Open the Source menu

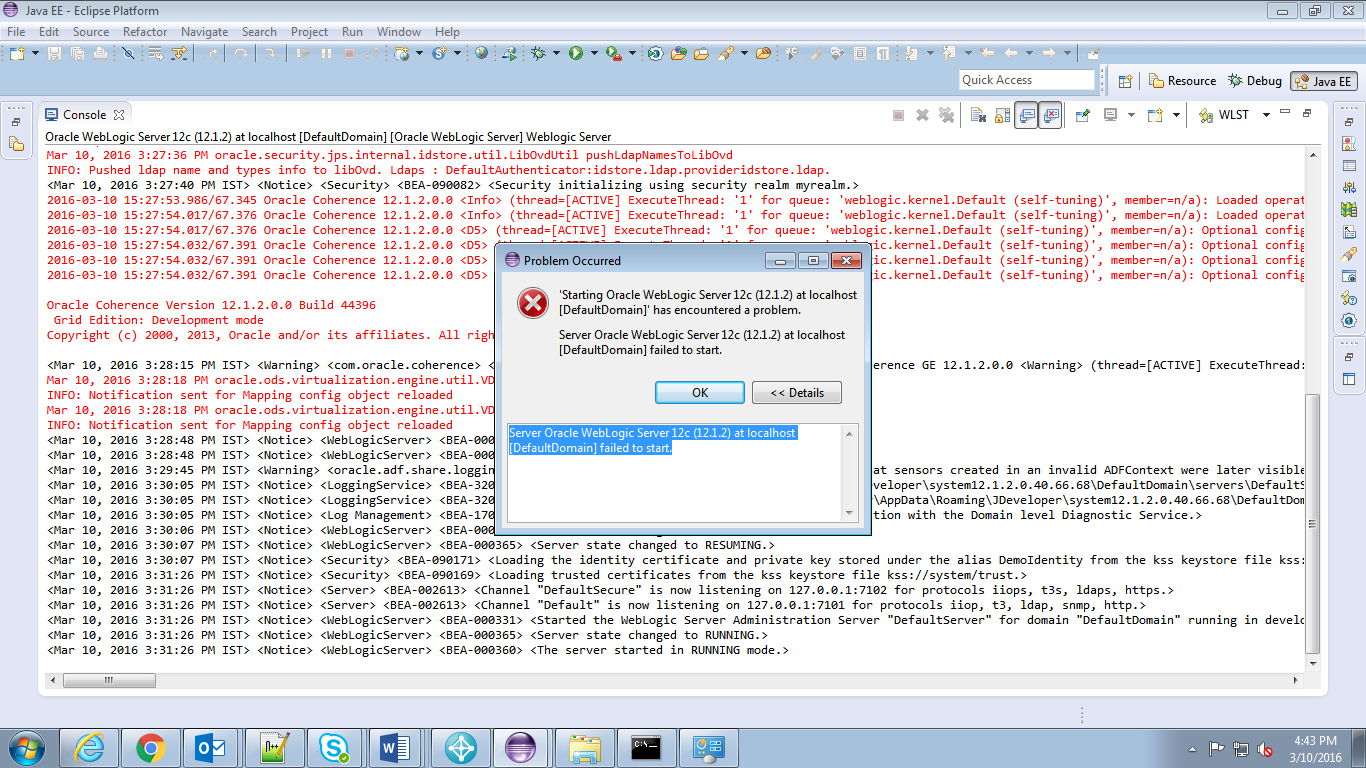91,32
